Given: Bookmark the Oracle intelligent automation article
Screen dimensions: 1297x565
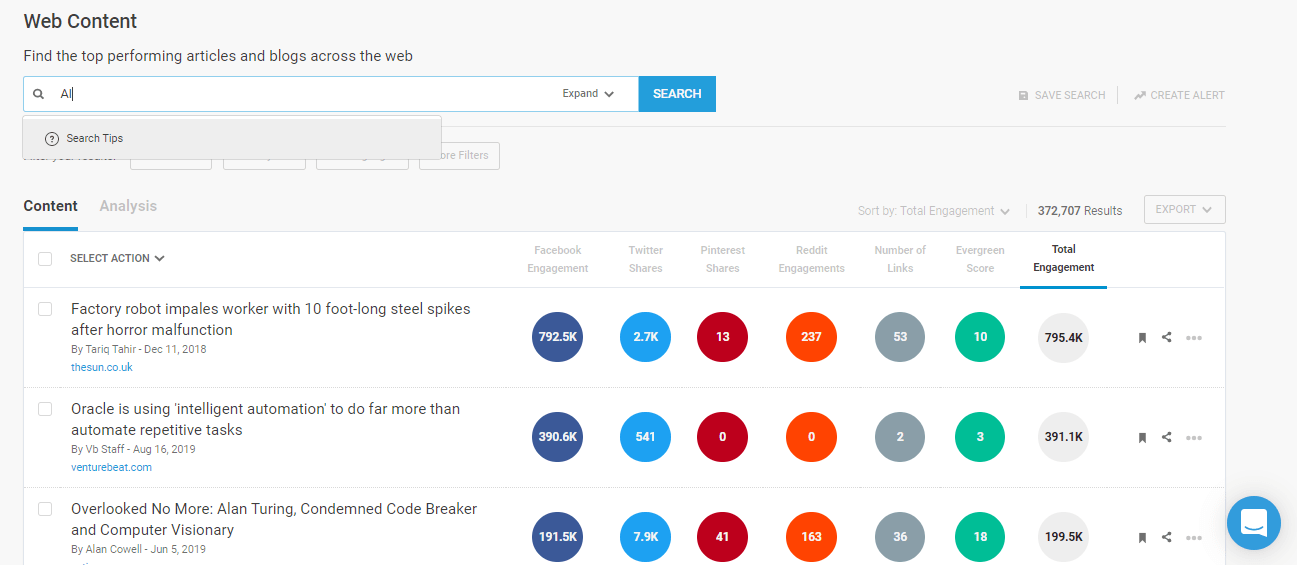Looking at the screenshot, I should click(1142, 438).
